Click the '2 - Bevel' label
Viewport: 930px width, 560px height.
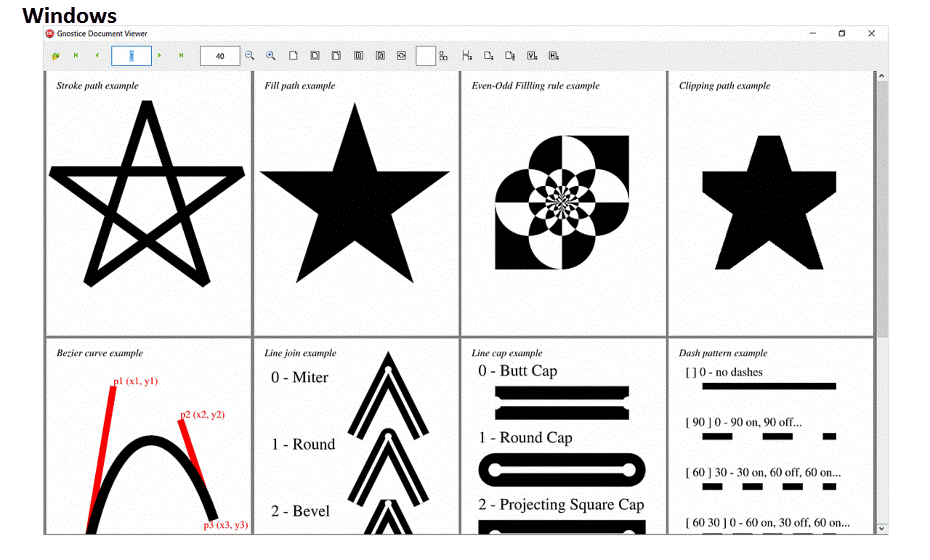(300, 511)
